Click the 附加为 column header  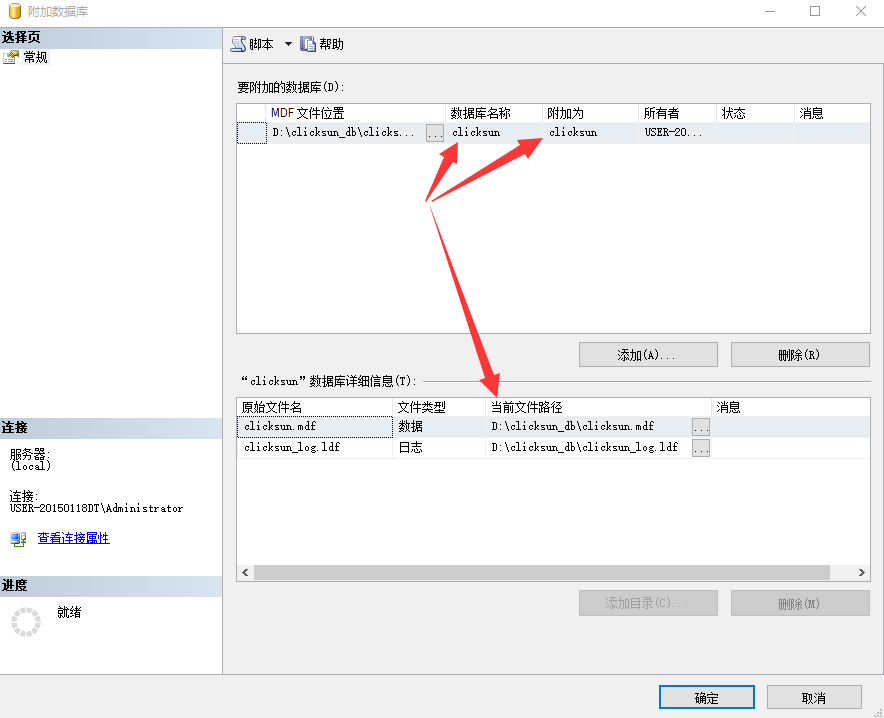(590, 113)
